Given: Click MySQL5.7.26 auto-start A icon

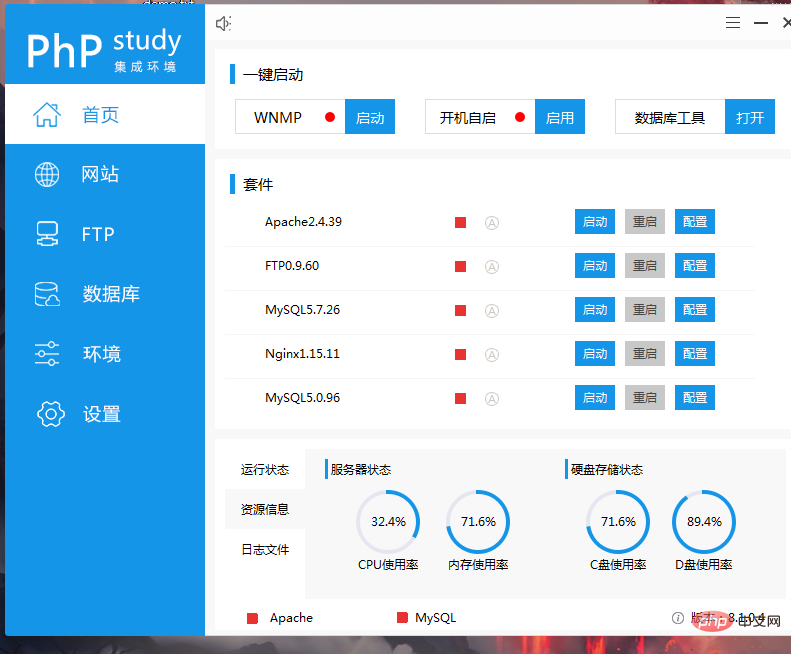Looking at the screenshot, I should click(x=492, y=310).
